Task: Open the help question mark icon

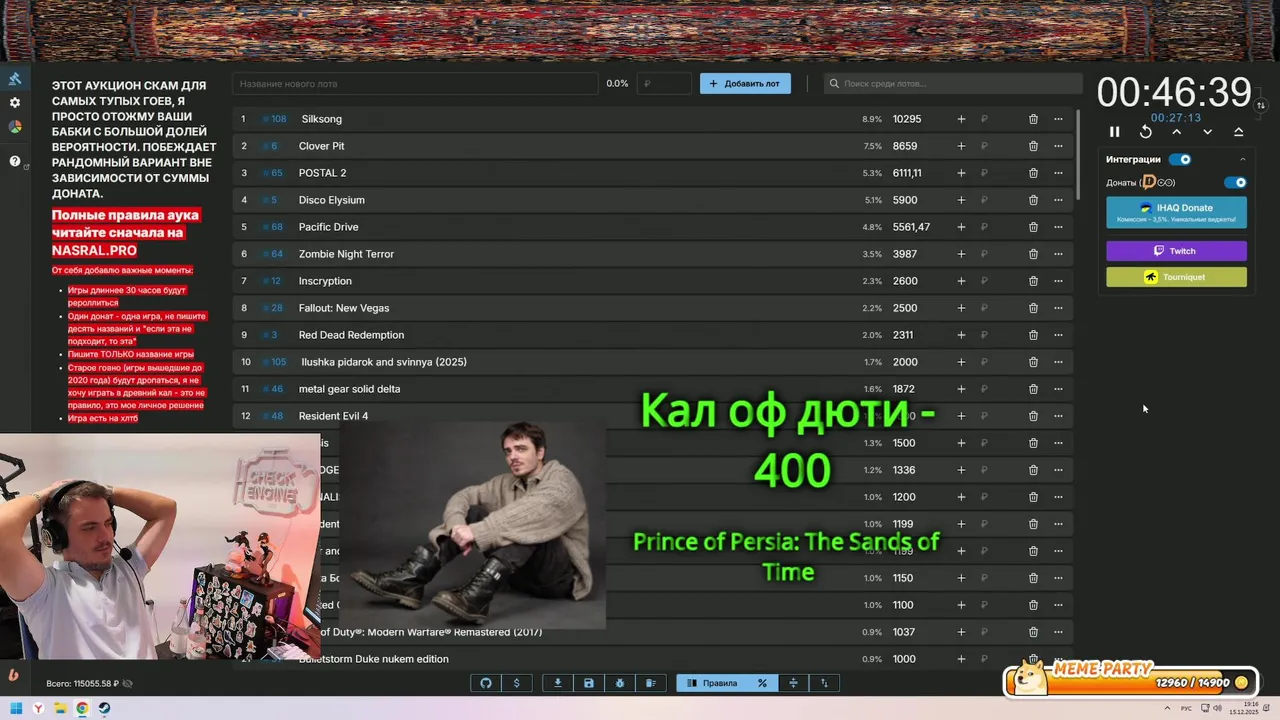Action: tap(15, 161)
